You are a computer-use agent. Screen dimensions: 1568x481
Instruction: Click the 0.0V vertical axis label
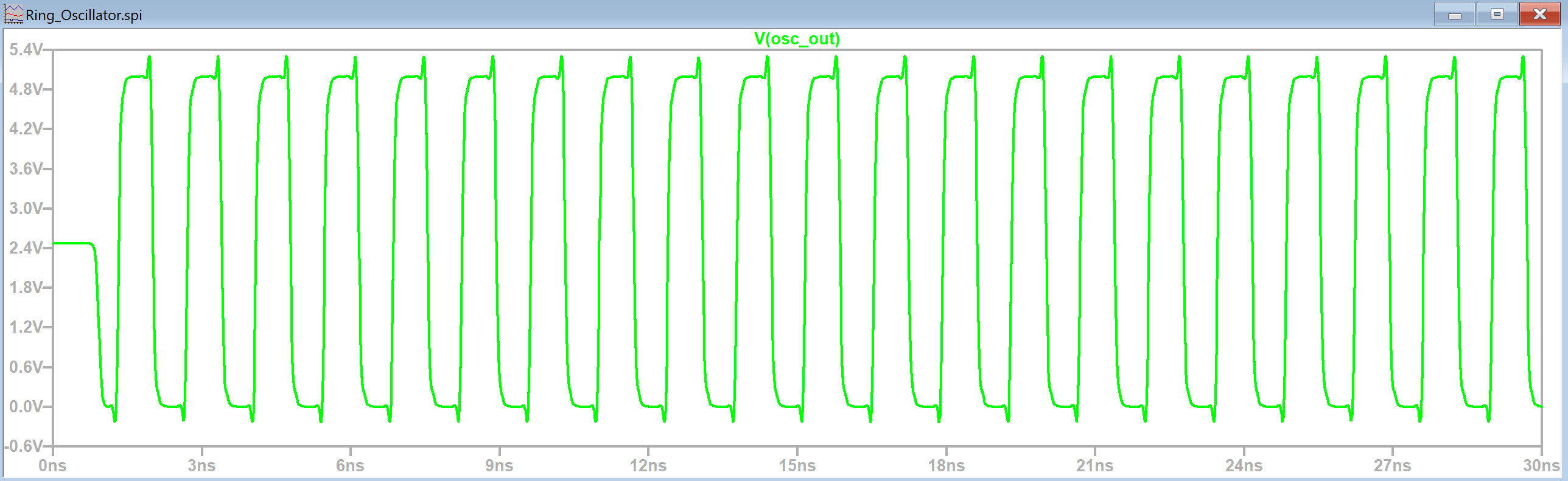[x=26, y=407]
